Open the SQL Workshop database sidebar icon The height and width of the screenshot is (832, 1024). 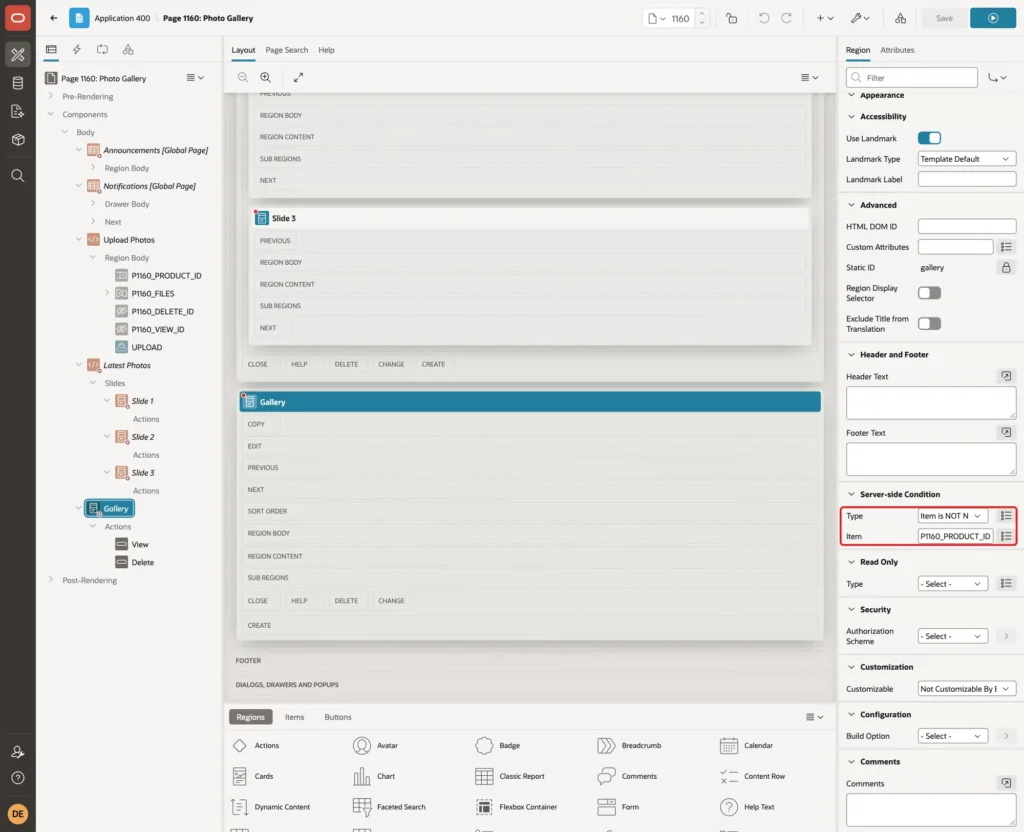pyautogui.click(x=18, y=83)
